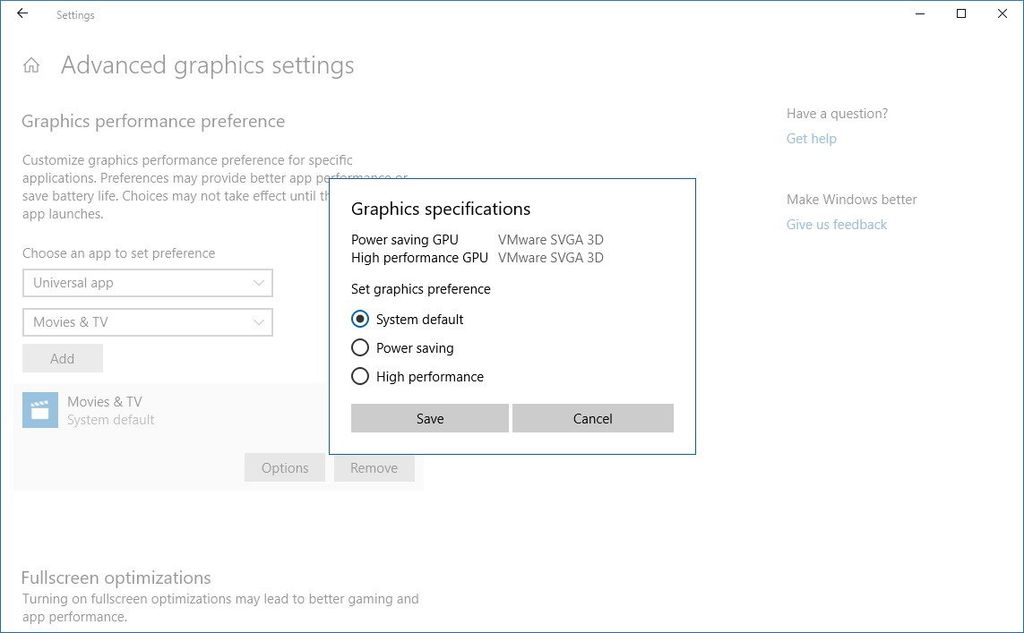1024x633 pixels.
Task: Open the Get help link
Action: 811,138
